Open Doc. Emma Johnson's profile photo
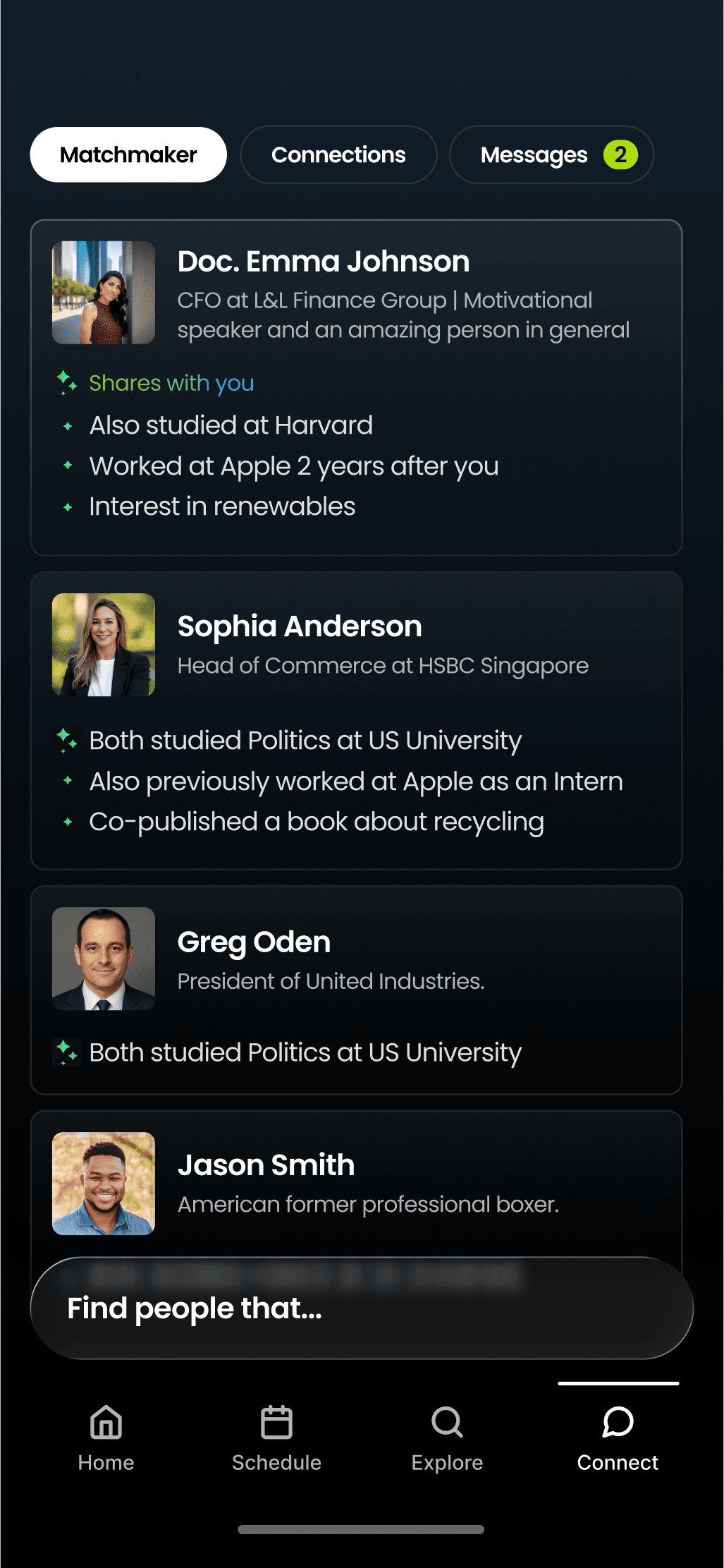 click(104, 293)
